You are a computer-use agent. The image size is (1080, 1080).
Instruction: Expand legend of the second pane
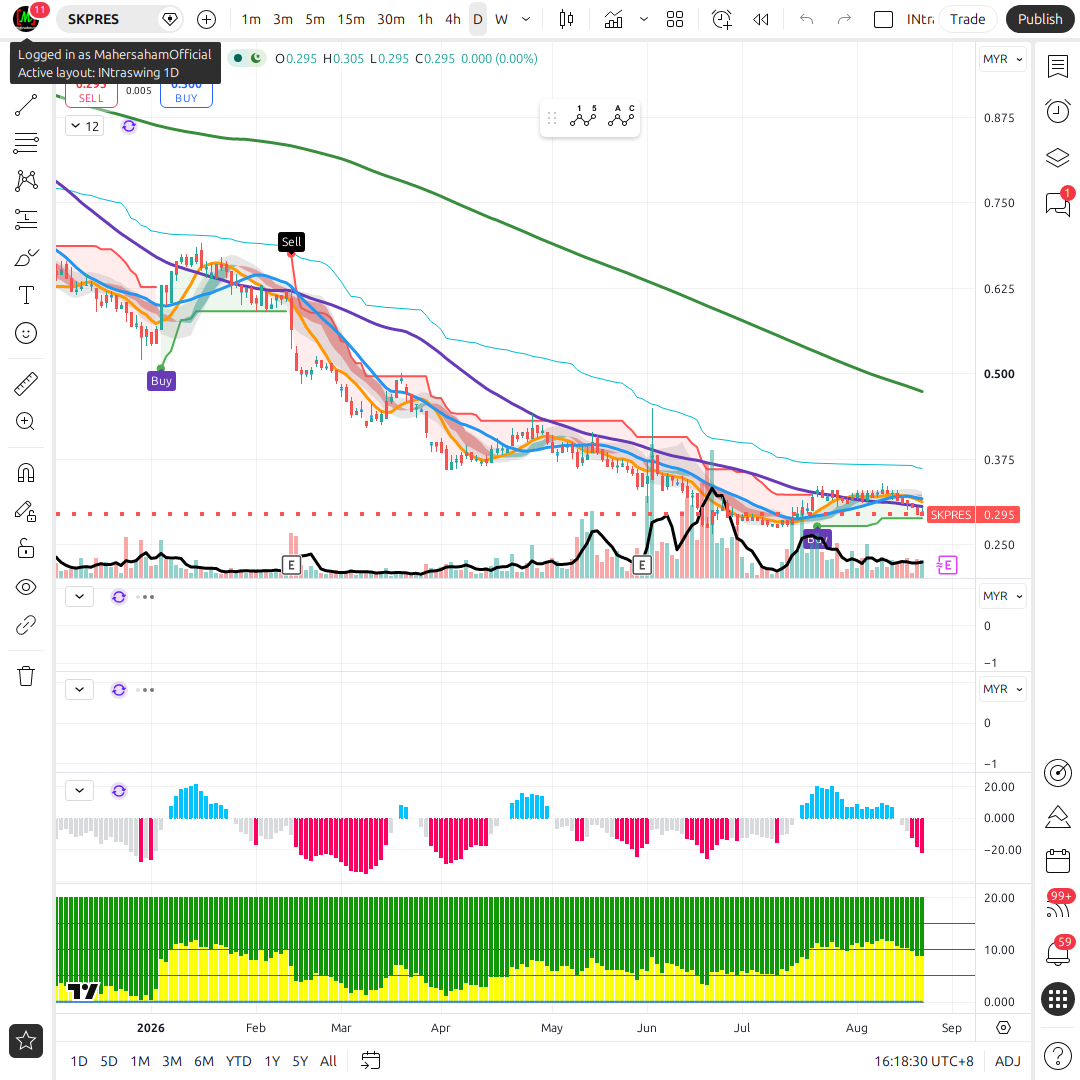click(x=80, y=596)
